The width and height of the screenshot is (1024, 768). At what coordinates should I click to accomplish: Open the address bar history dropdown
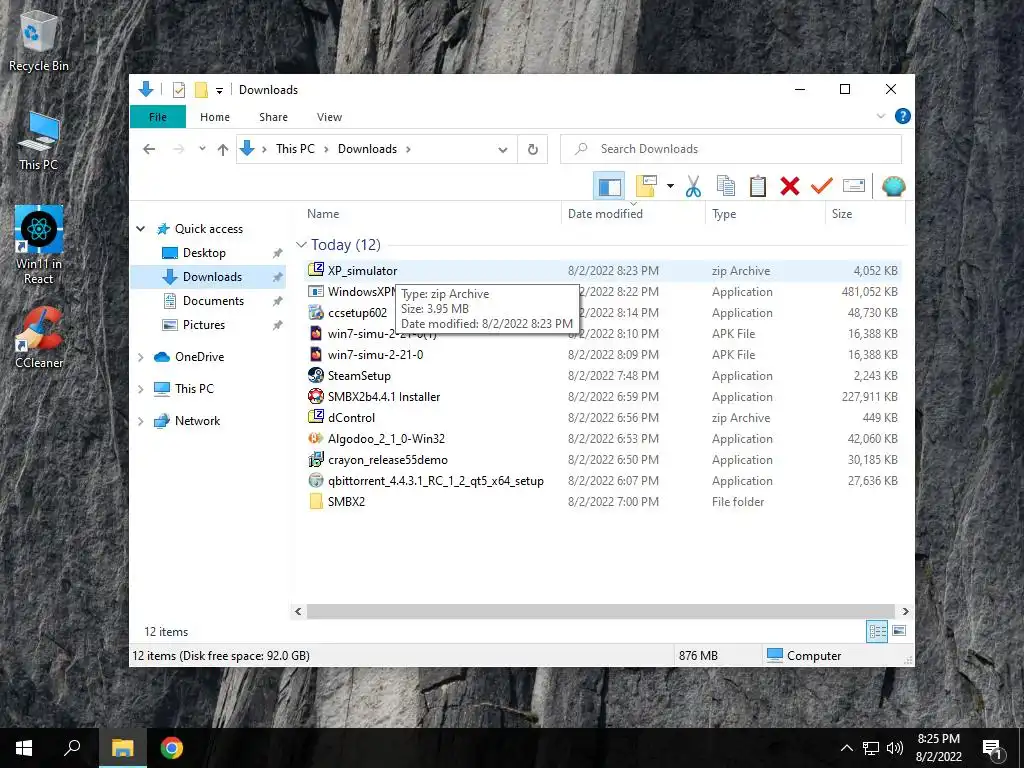click(x=503, y=150)
